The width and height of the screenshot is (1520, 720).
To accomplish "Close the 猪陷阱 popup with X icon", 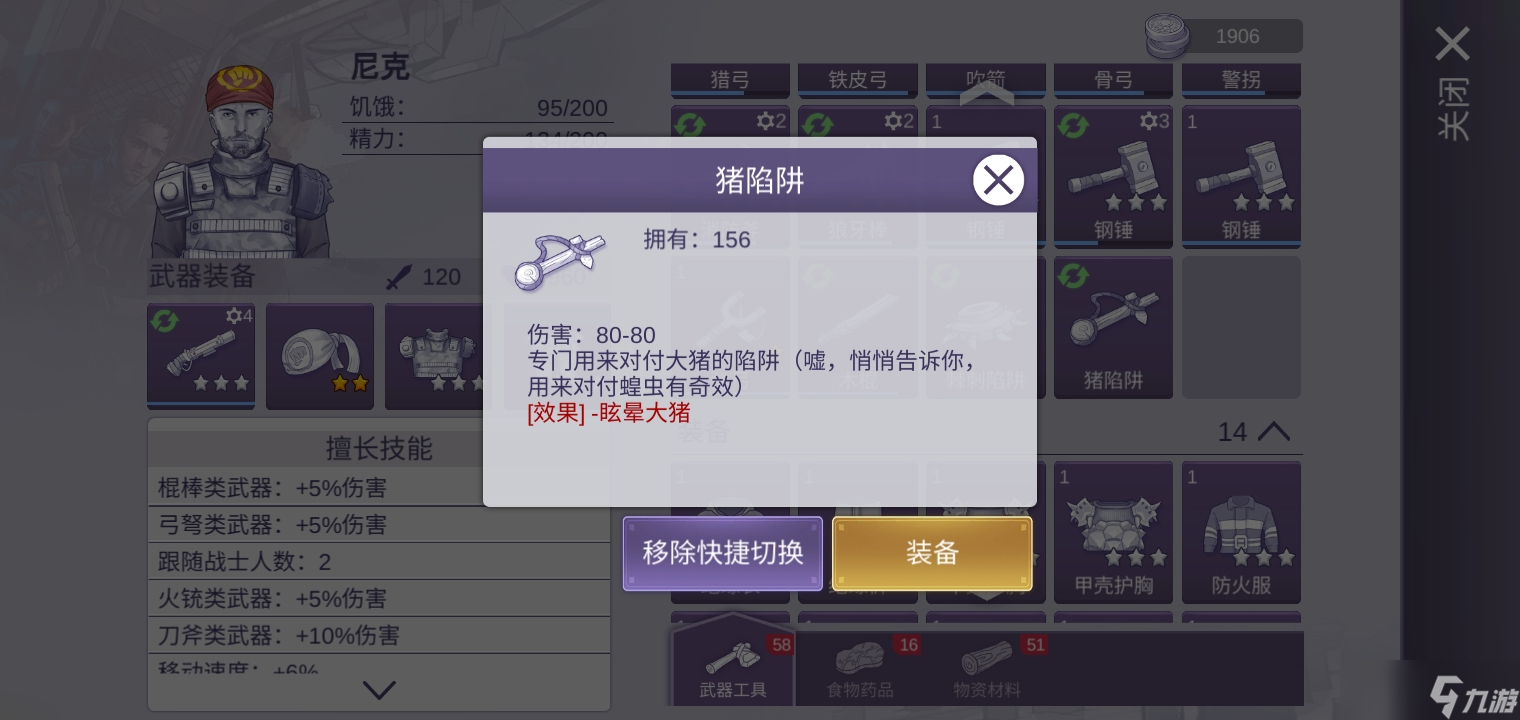I will [x=998, y=180].
